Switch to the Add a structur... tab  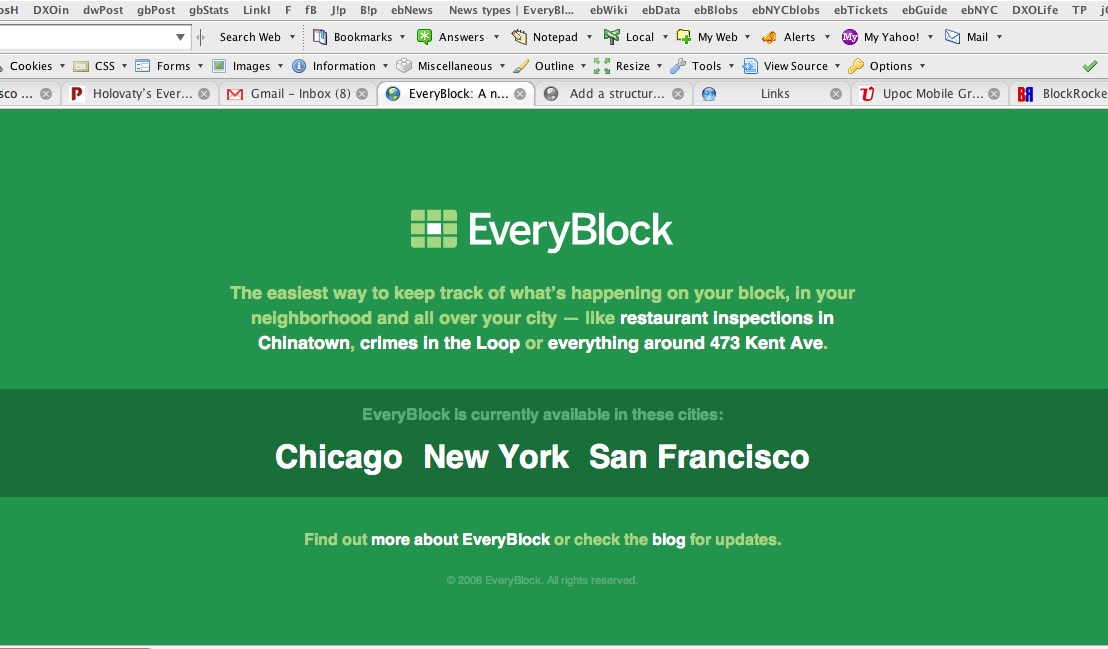[x=614, y=93]
